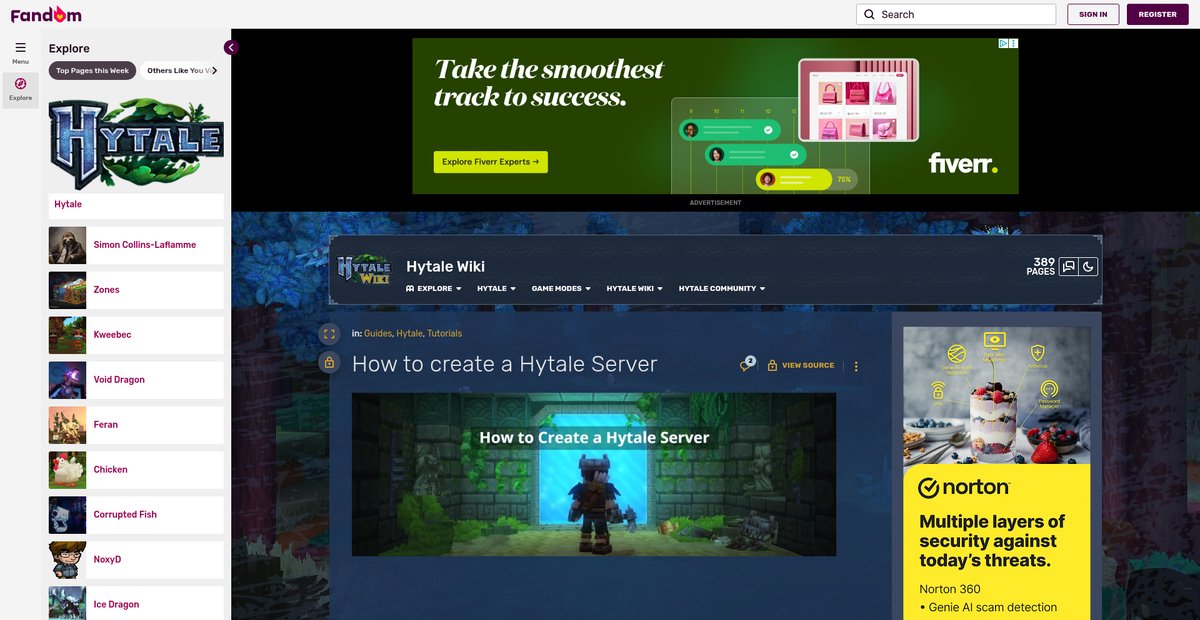Viewport: 1200px width, 620px height.
Task: Click the Kweebec thumbnail image
Action: click(68, 335)
